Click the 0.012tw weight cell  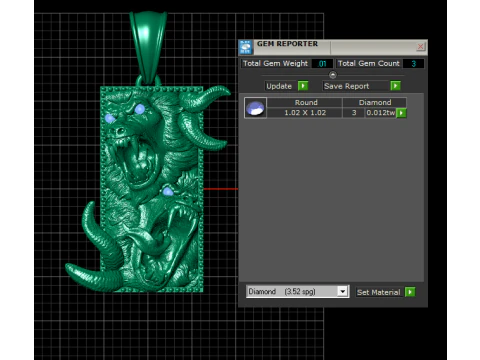click(x=380, y=113)
